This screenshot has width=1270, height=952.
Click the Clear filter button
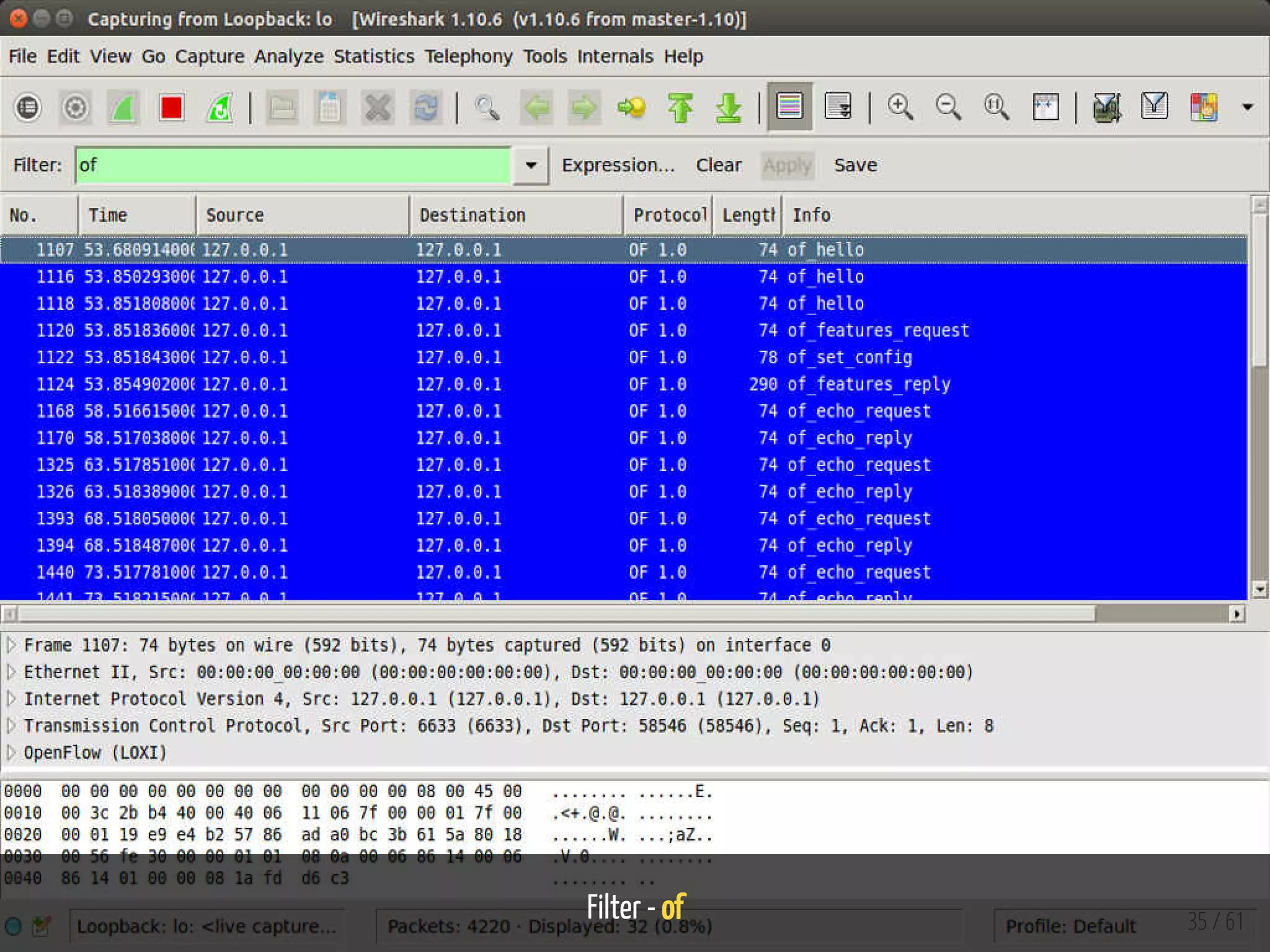718,165
